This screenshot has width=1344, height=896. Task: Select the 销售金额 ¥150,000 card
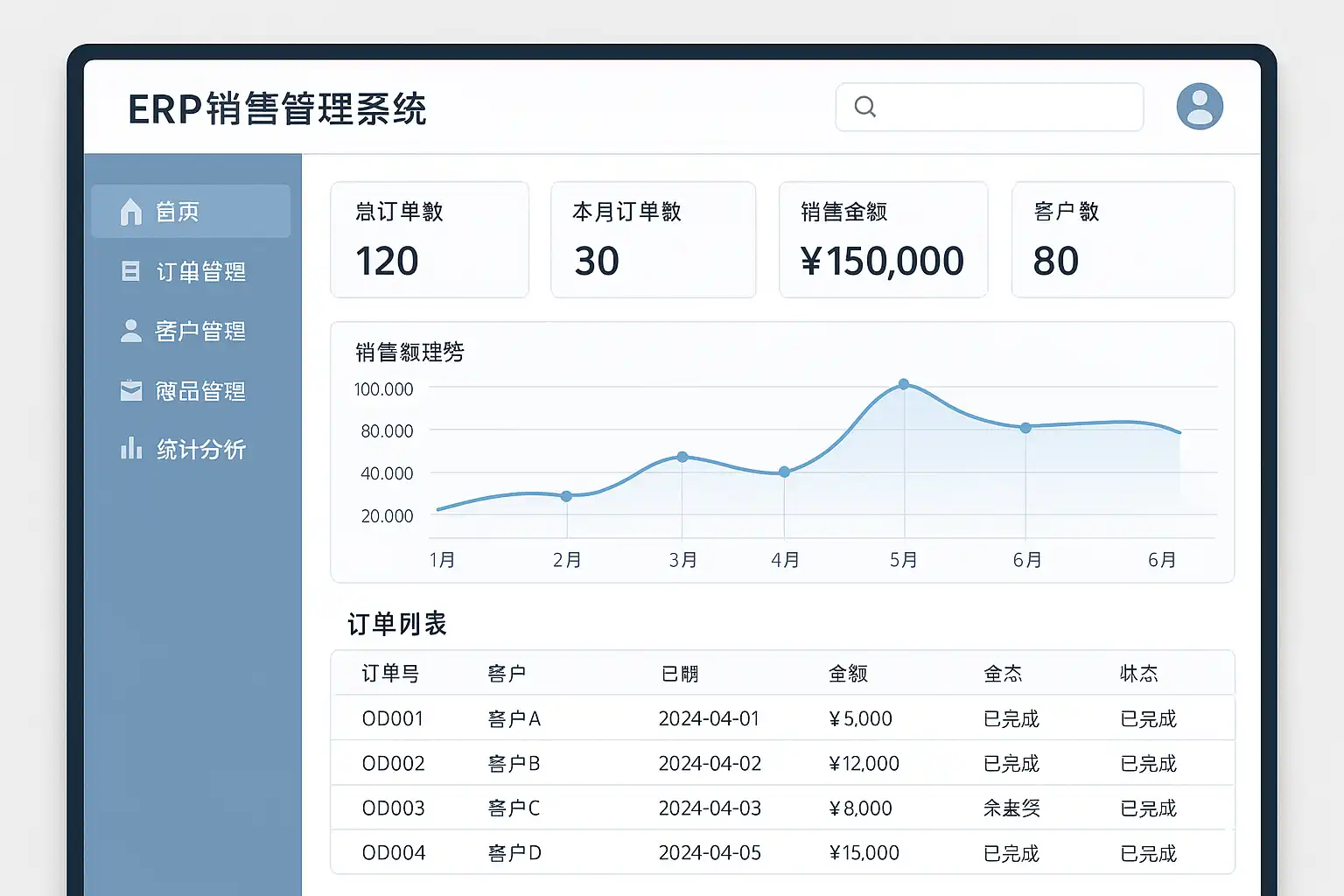882,239
